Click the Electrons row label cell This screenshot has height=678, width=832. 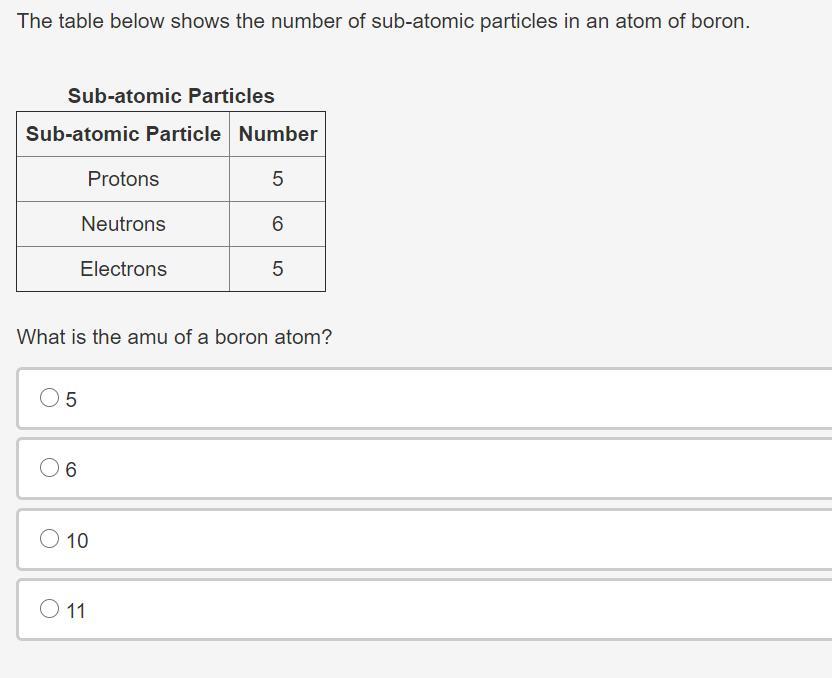(x=123, y=269)
